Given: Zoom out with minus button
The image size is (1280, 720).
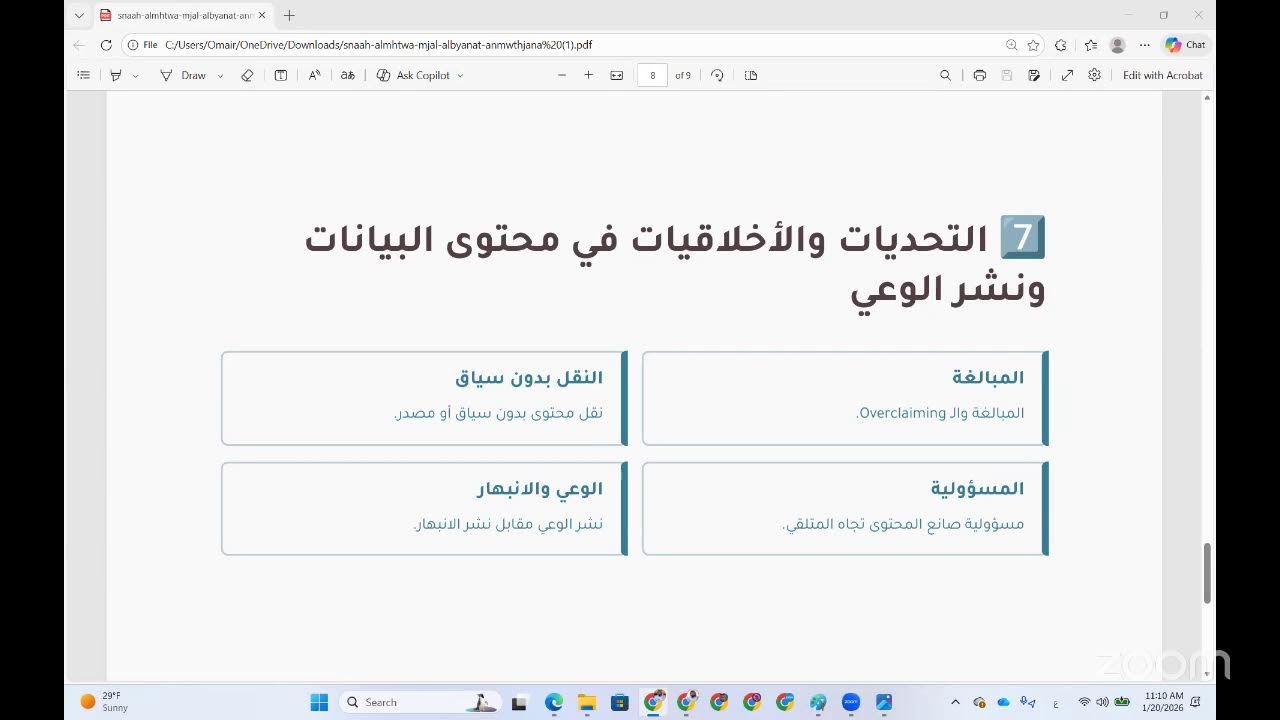Looking at the screenshot, I should point(562,75).
